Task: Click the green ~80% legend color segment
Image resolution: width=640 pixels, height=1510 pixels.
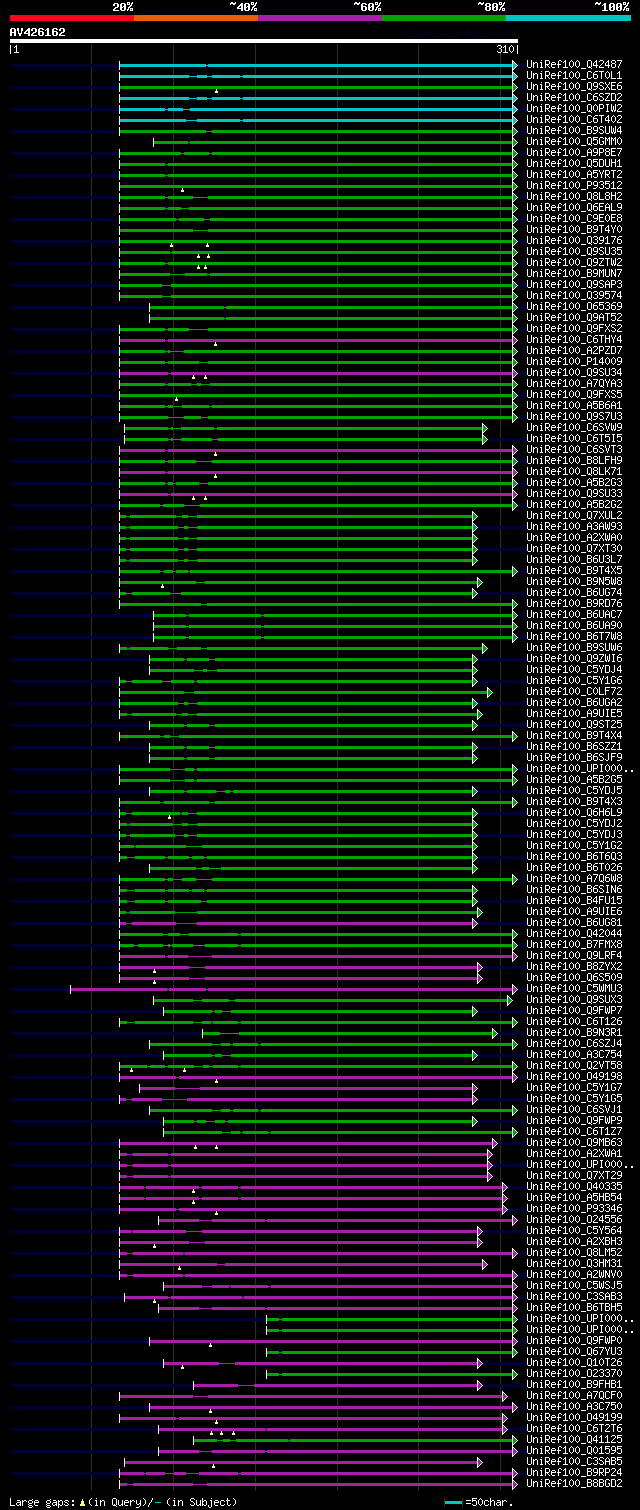Action: point(444,18)
